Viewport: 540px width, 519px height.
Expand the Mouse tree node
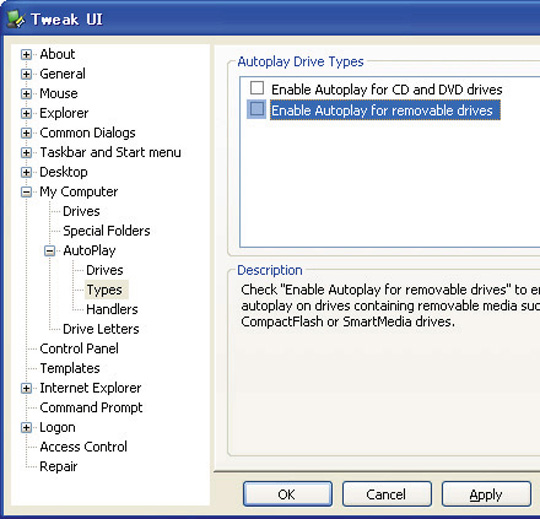pyautogui.click(x=26, y=94)
